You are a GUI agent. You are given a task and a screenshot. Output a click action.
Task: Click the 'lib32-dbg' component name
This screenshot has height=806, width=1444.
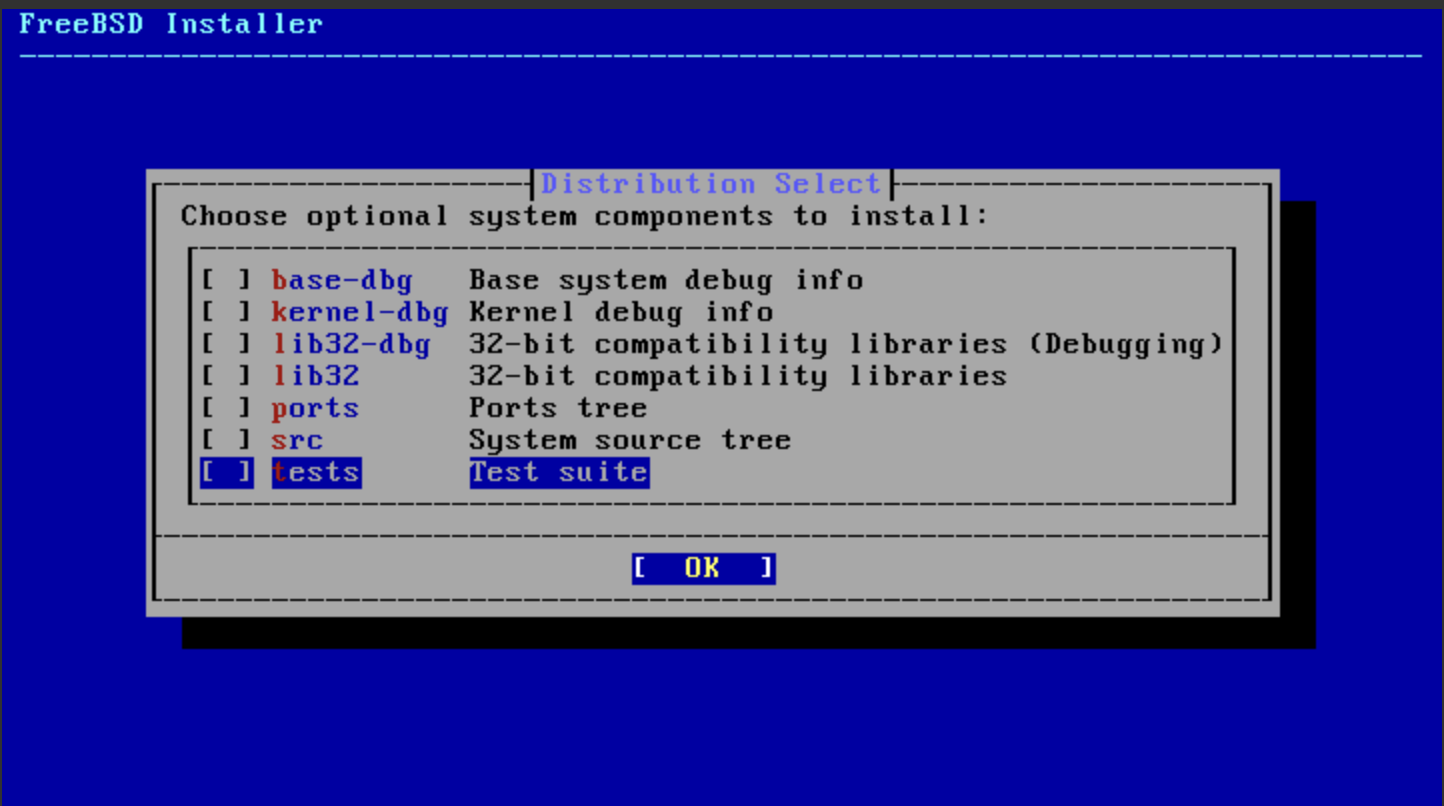click(351, 344)
